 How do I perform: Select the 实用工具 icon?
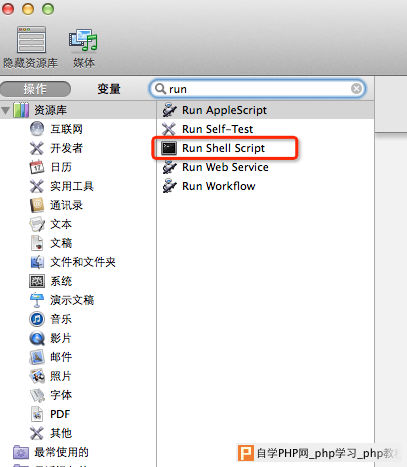(37, 186)
